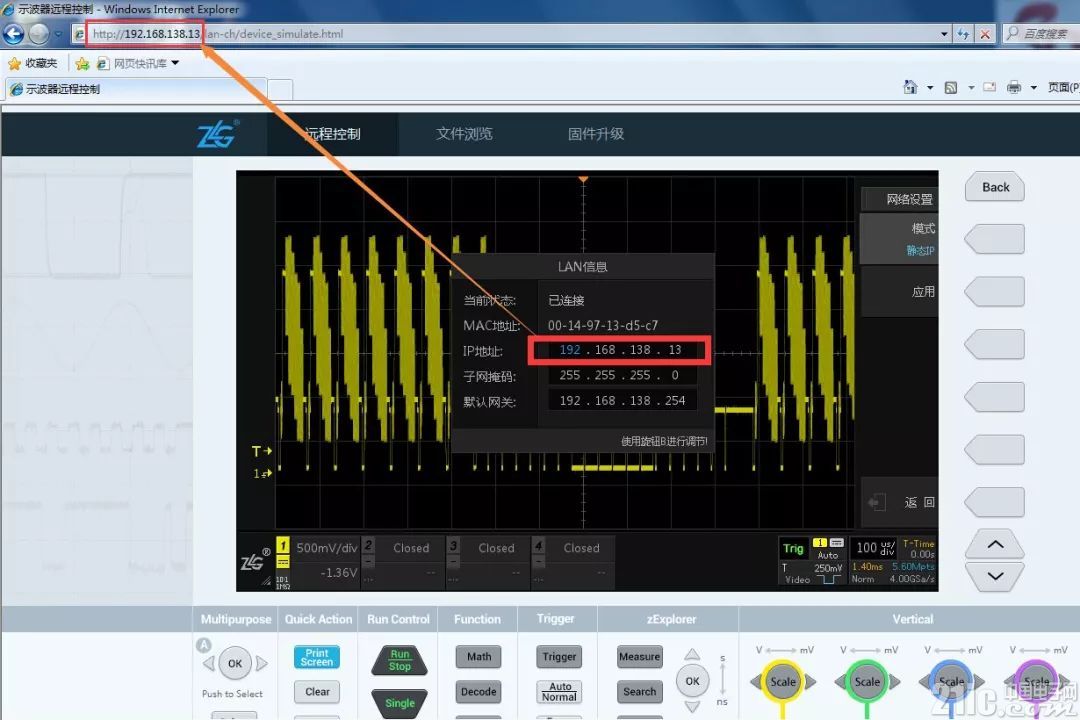Click the yellow channel 1 Scale knob
Screen dimensions: 1080x720
(782, 681)
